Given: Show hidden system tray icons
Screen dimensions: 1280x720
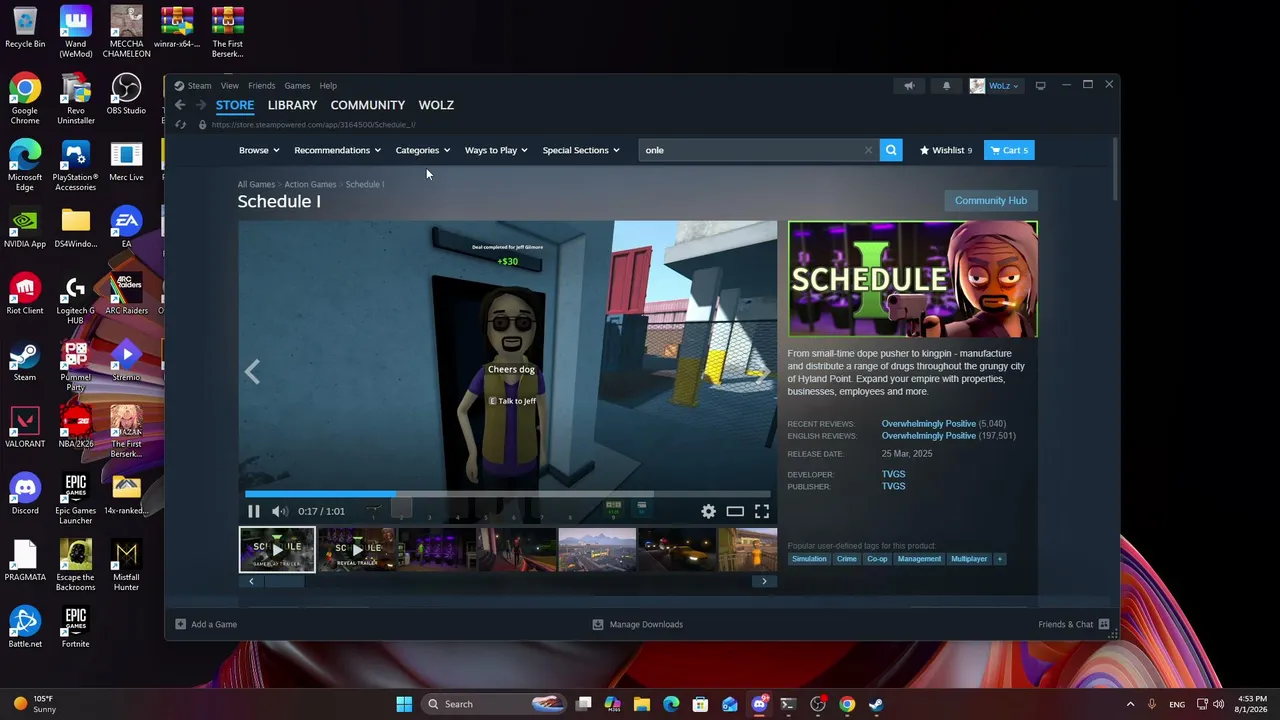Looking at the screenshot, I should (x=1130, y=704).
